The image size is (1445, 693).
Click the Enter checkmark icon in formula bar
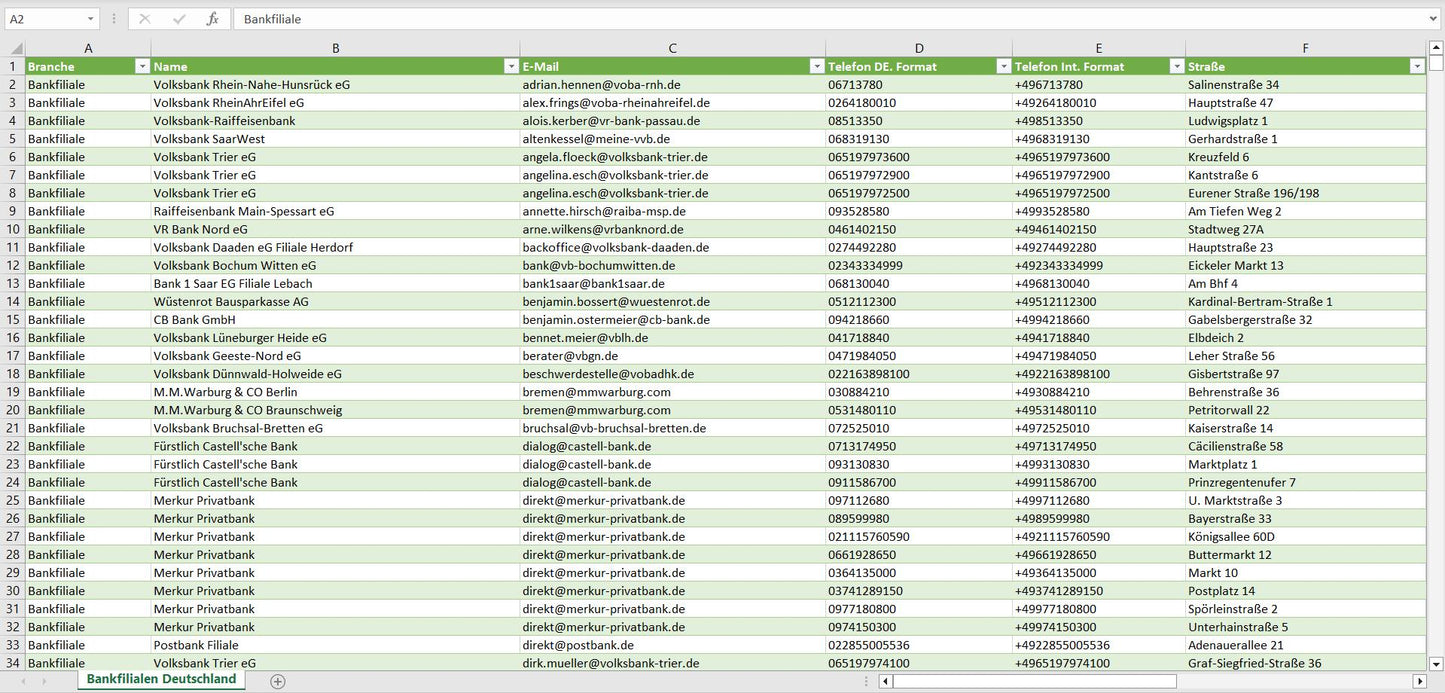click(x=179, y=19)
